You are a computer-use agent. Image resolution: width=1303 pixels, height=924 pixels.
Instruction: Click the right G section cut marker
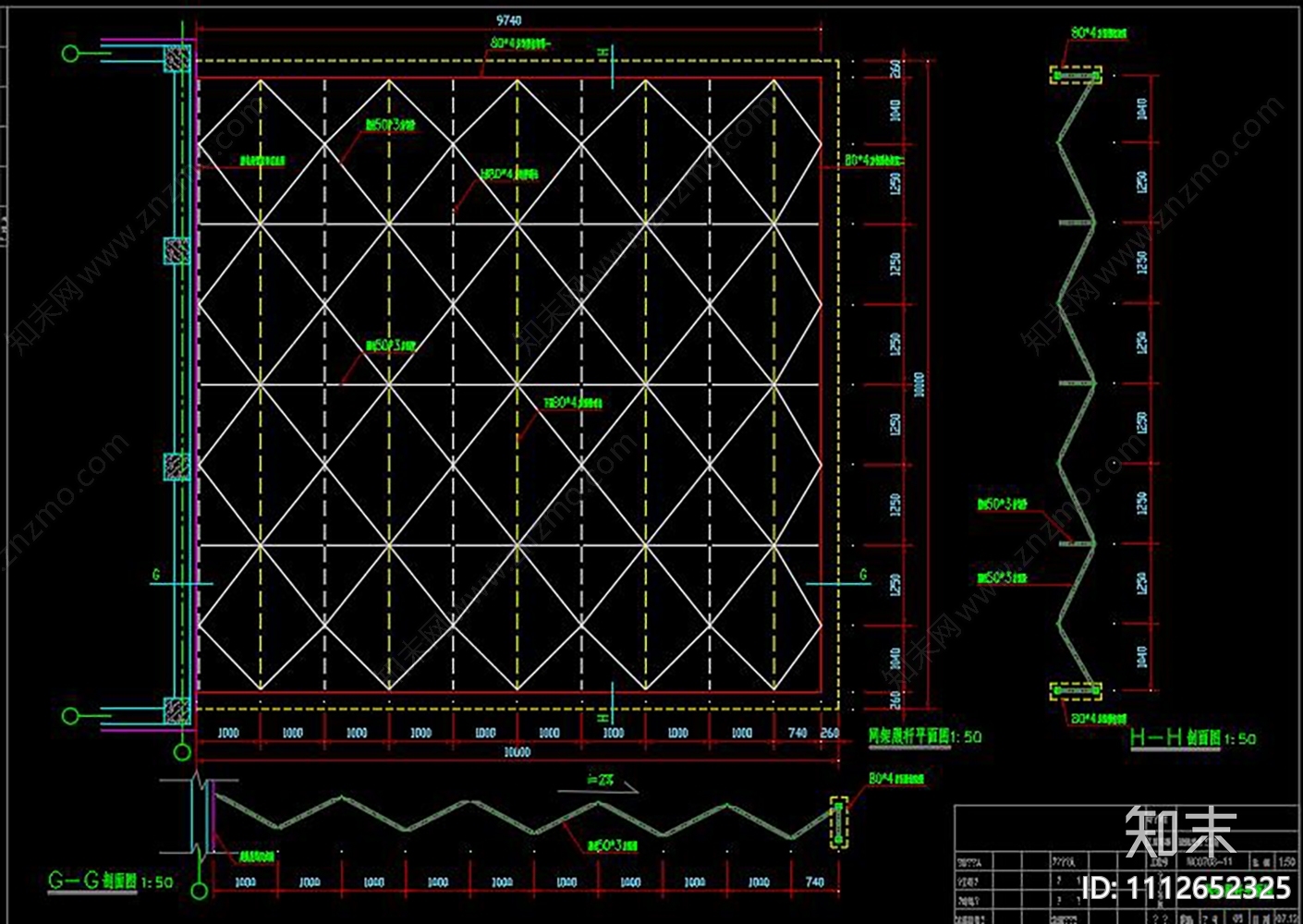pos(863,576)
